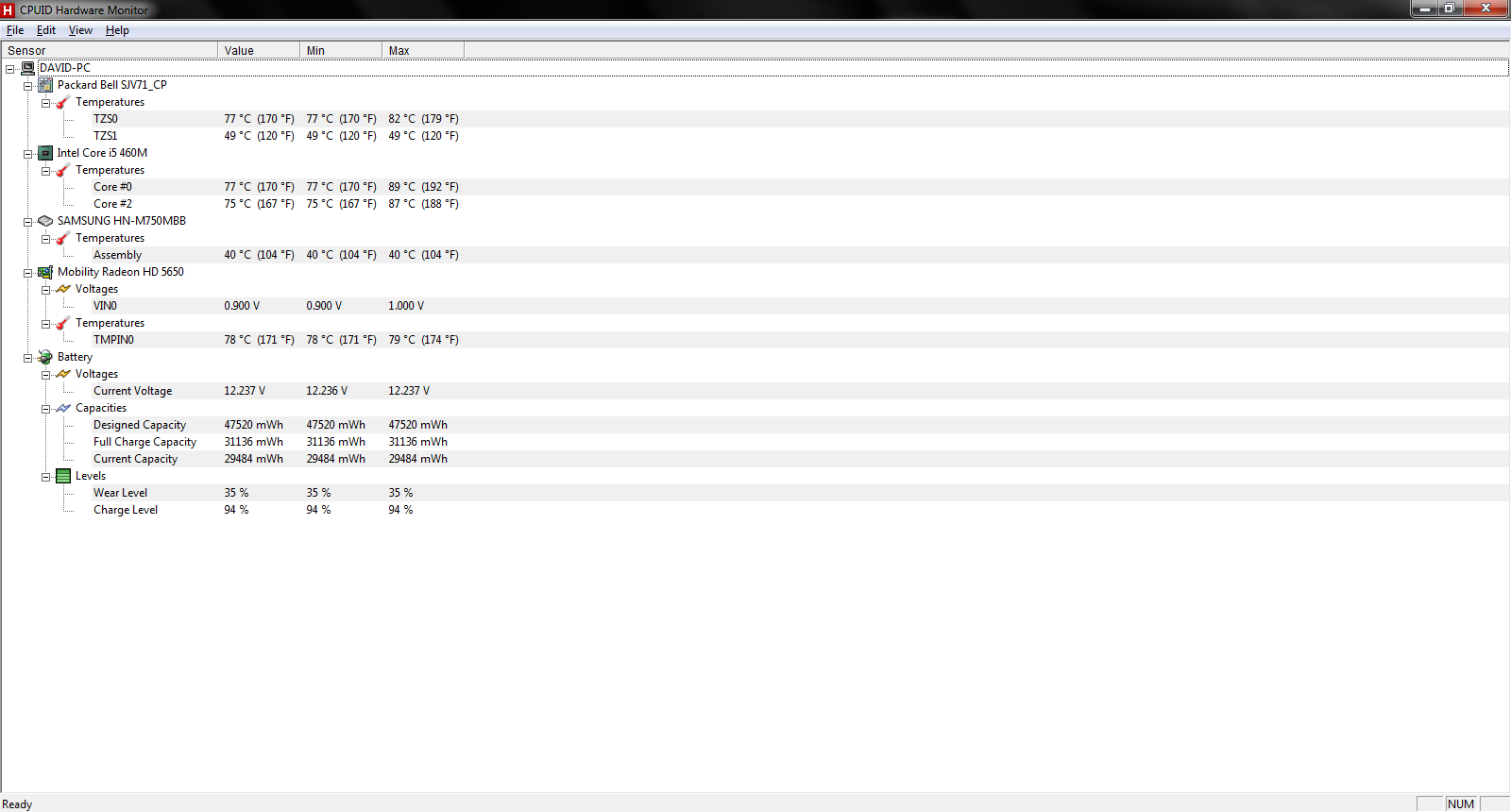Click the SAMSUNG hard drive icon
The height and width of the screenshot is (812, 1511).
[45, 221]
